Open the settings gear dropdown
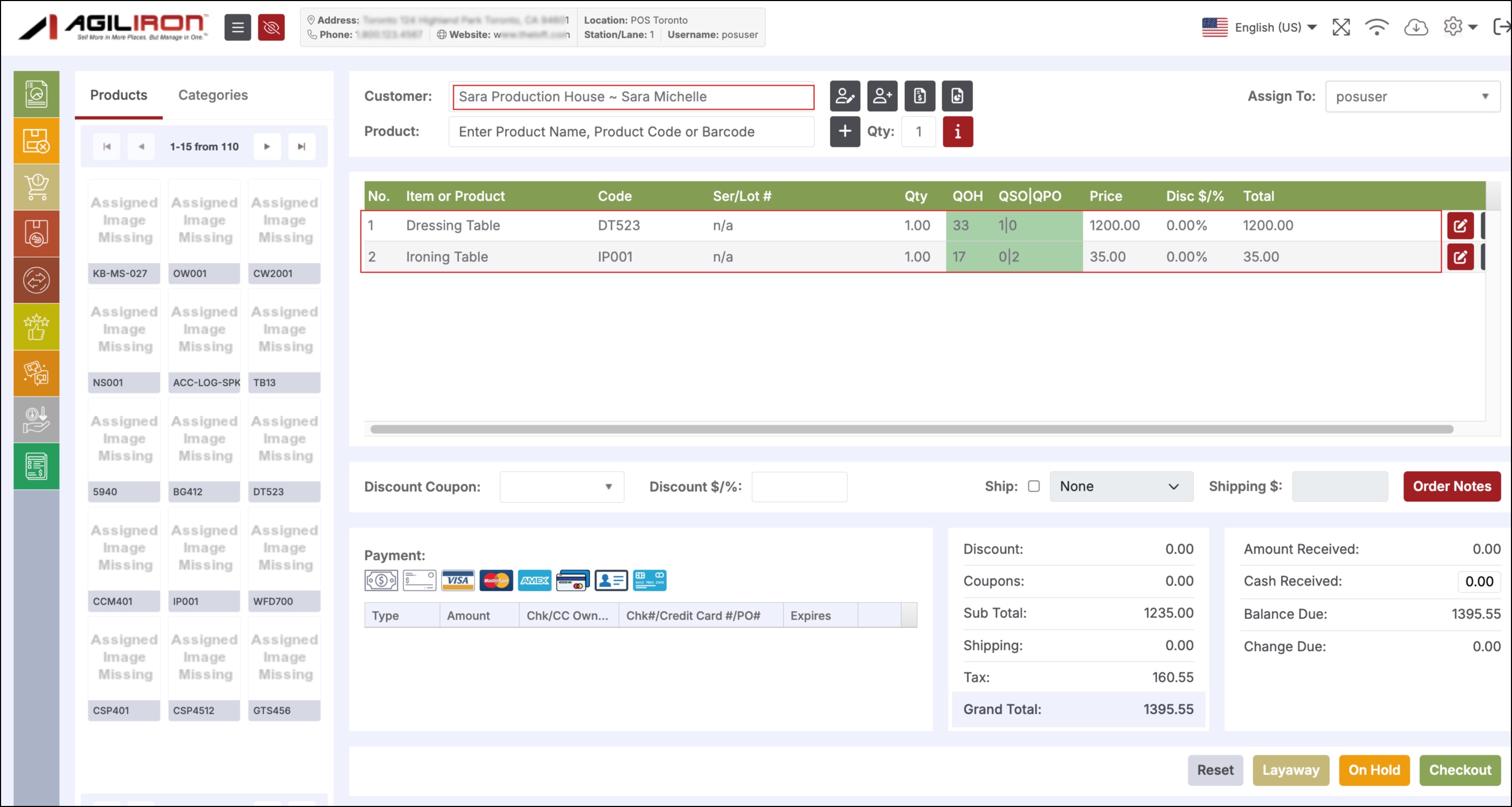 coord(1460,27)
